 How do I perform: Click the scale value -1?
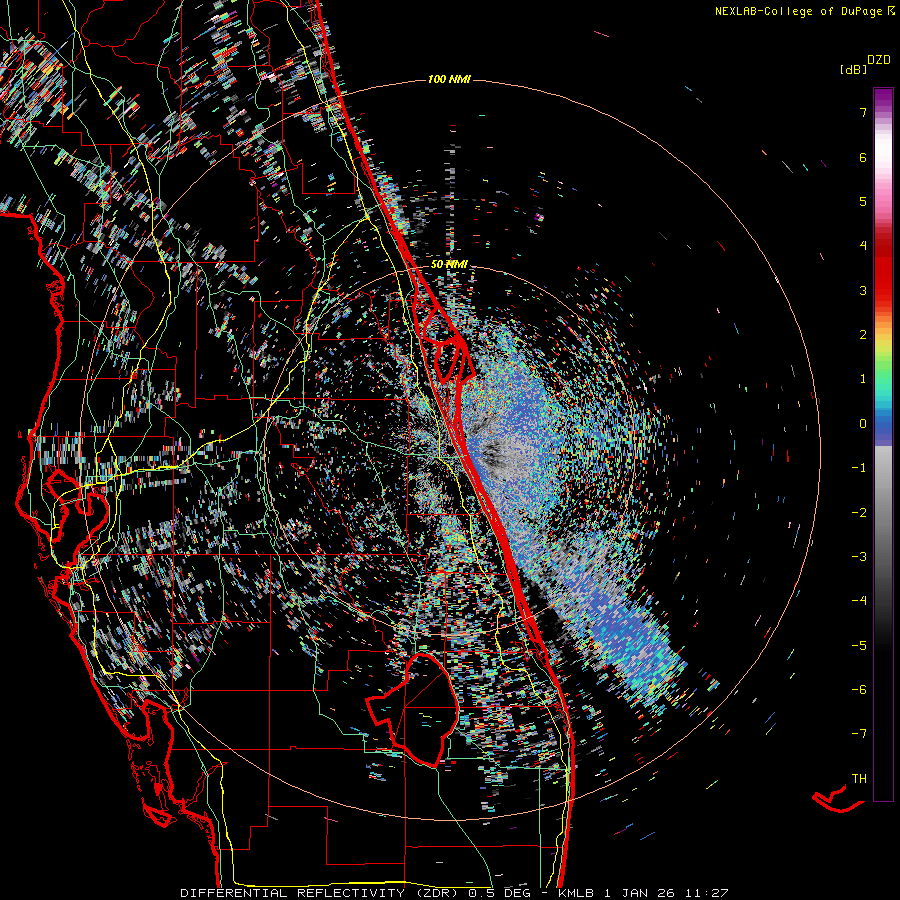[859, 468]
